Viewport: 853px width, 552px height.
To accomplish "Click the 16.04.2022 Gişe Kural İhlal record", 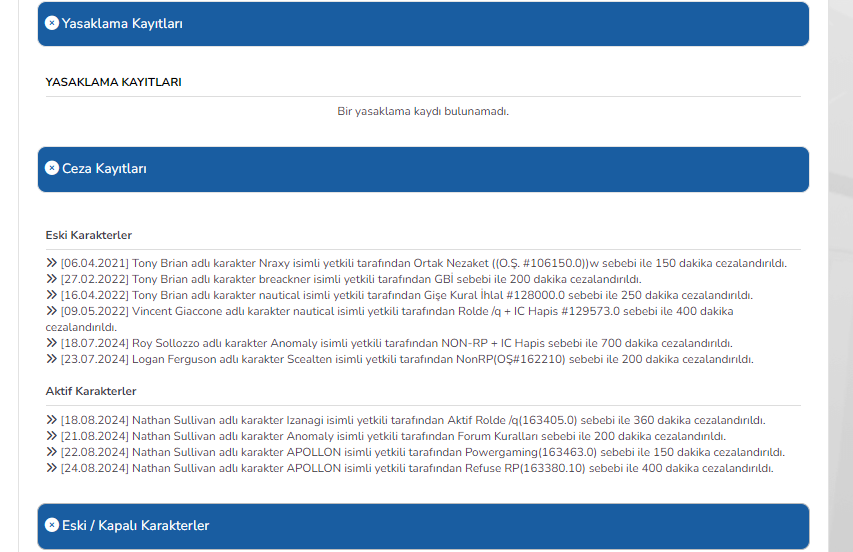I will (x=406, y=295).
